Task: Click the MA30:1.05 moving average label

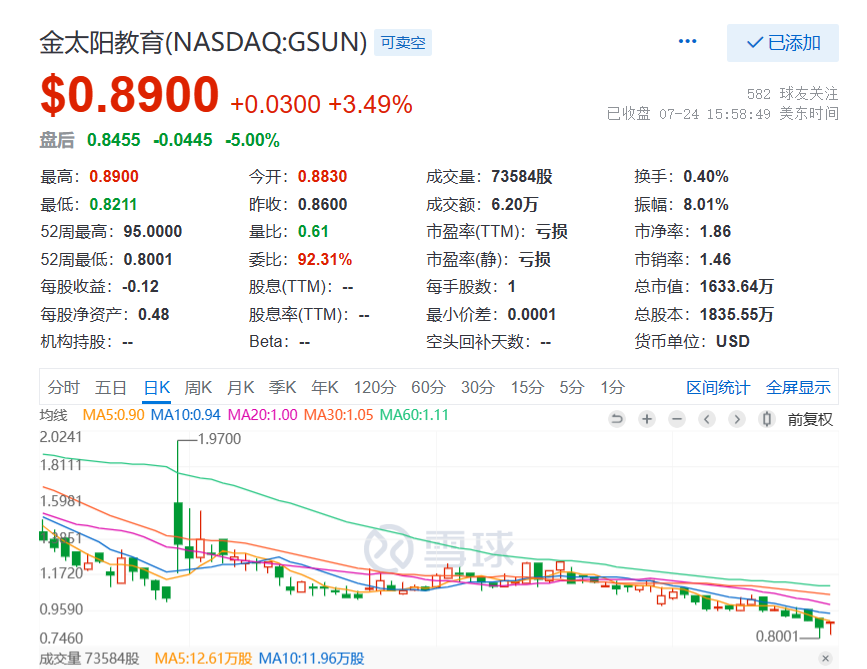Action: pyautogui.click(x=338, y=415)
